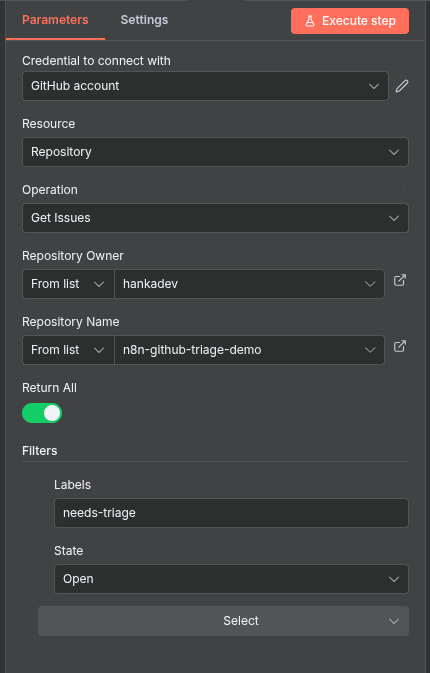This screenshot has height=673, width=430.
Task: Open the Operation dropdown showing Get Issues
Action: click(x=215, y=218)
